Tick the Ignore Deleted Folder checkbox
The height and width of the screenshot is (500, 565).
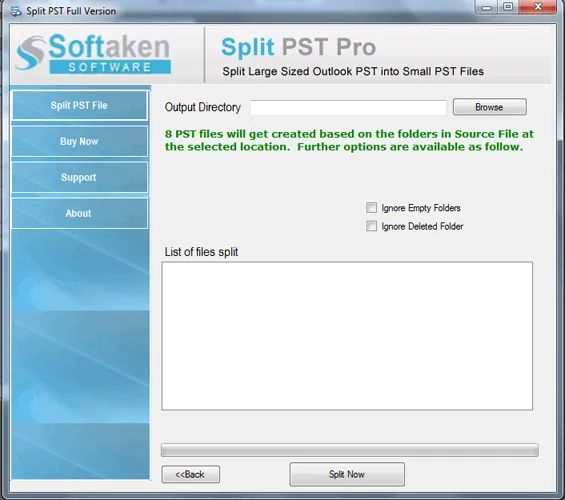(x=372, y=226)
